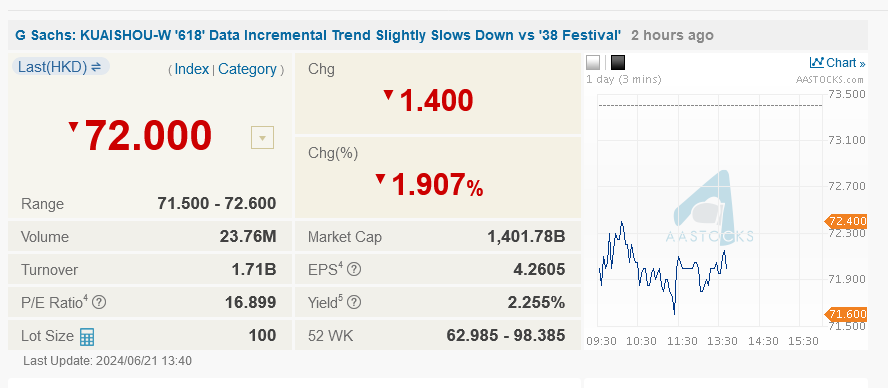Screen dimensions: 888x388
Task: Click the line chart icon beside Chart »
Action: (817, 62)
